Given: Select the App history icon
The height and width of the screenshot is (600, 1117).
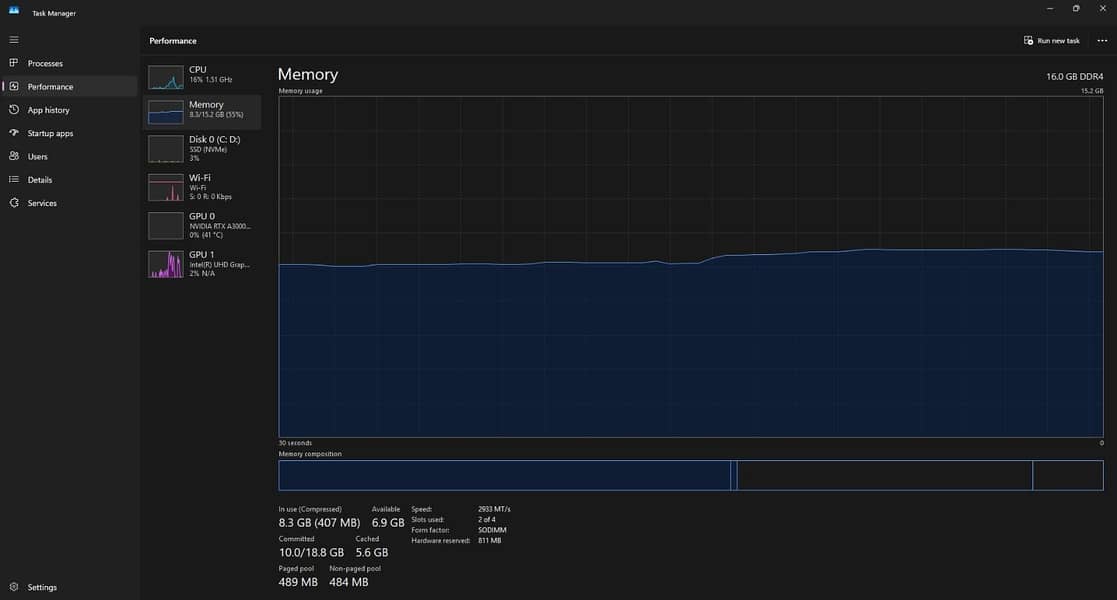Looking at the screenshot, I should point(14,110).
